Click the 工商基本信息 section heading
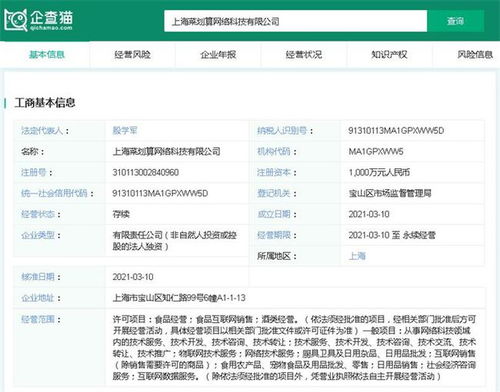Image resolution: width=500 pixels, height=392 pixels. (x=45, y=103)
